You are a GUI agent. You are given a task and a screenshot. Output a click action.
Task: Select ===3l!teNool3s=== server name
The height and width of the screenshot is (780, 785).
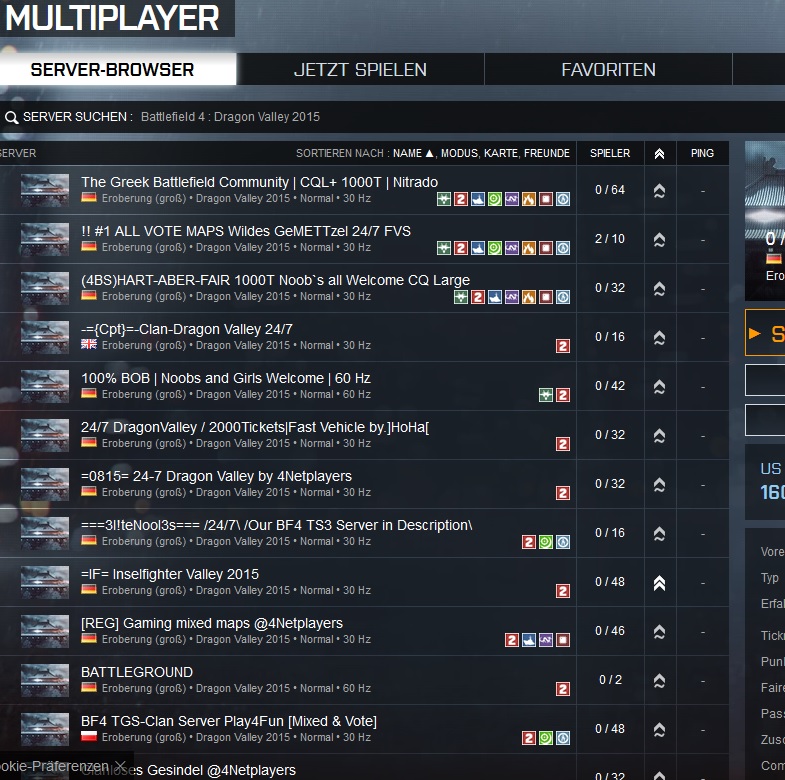277,525
